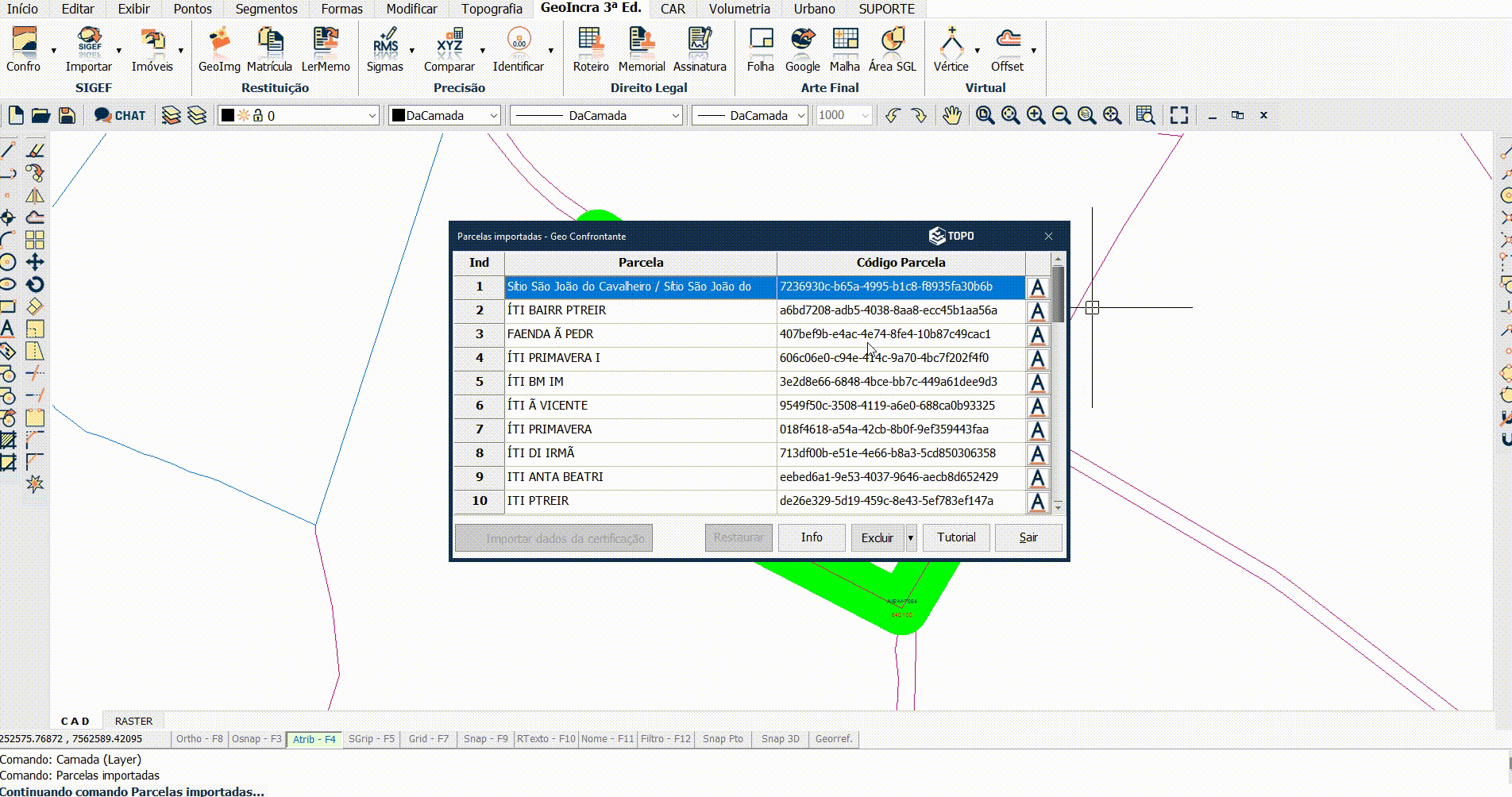Click the parcel list vertical scrollbar thumb

[x=1058, y=294]
